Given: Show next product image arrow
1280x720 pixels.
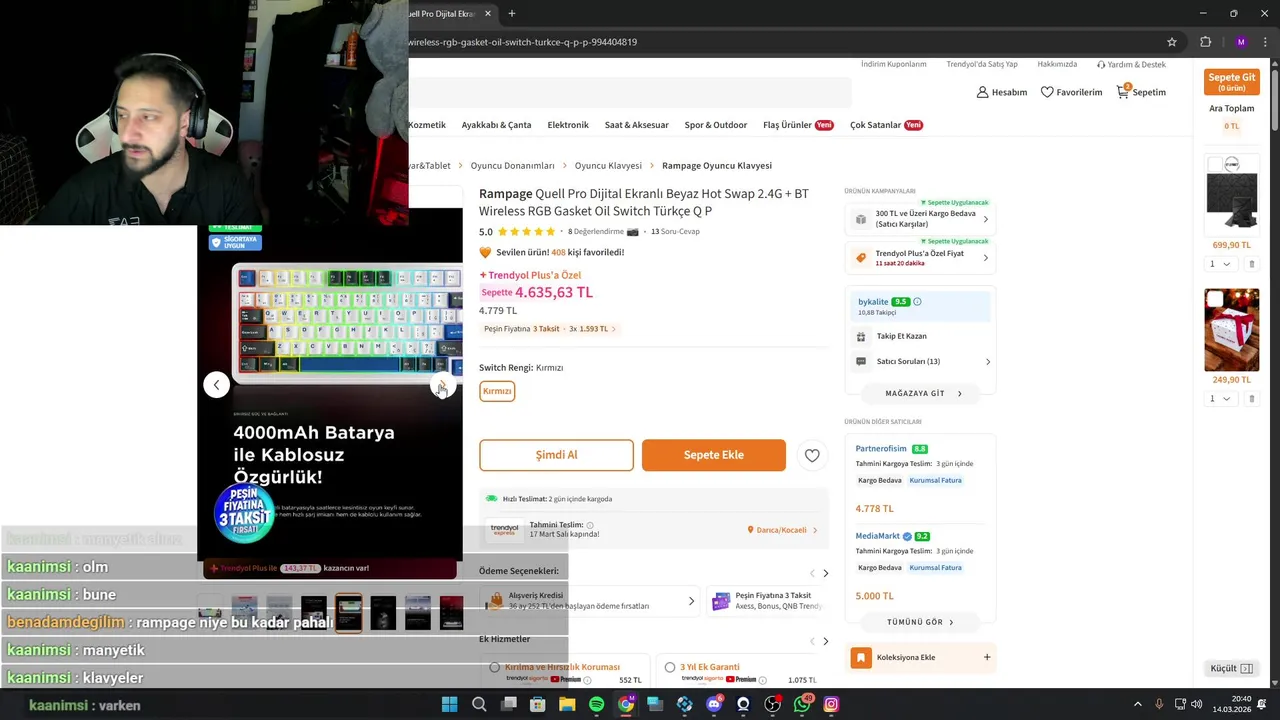Looking at the screenshot, I should click(x=443, y=385).
